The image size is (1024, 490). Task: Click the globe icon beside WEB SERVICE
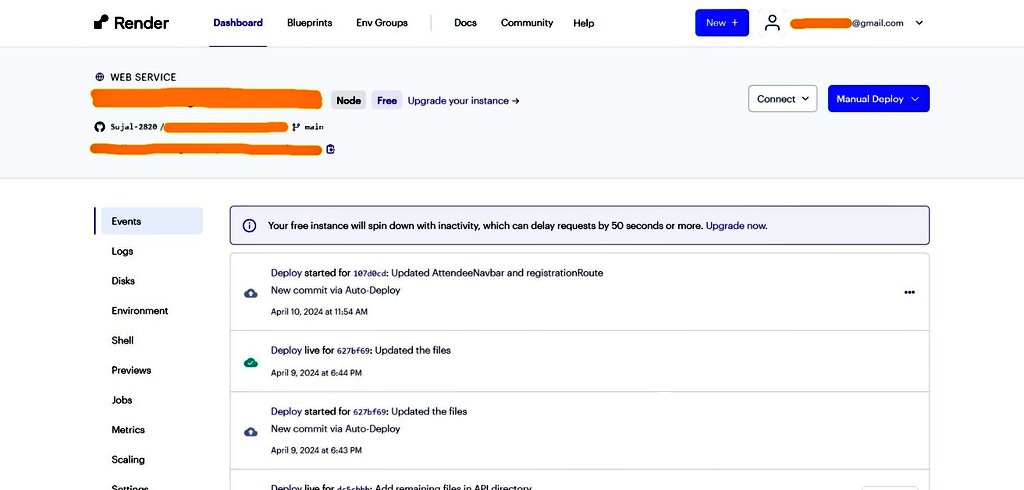click(99, 77)
